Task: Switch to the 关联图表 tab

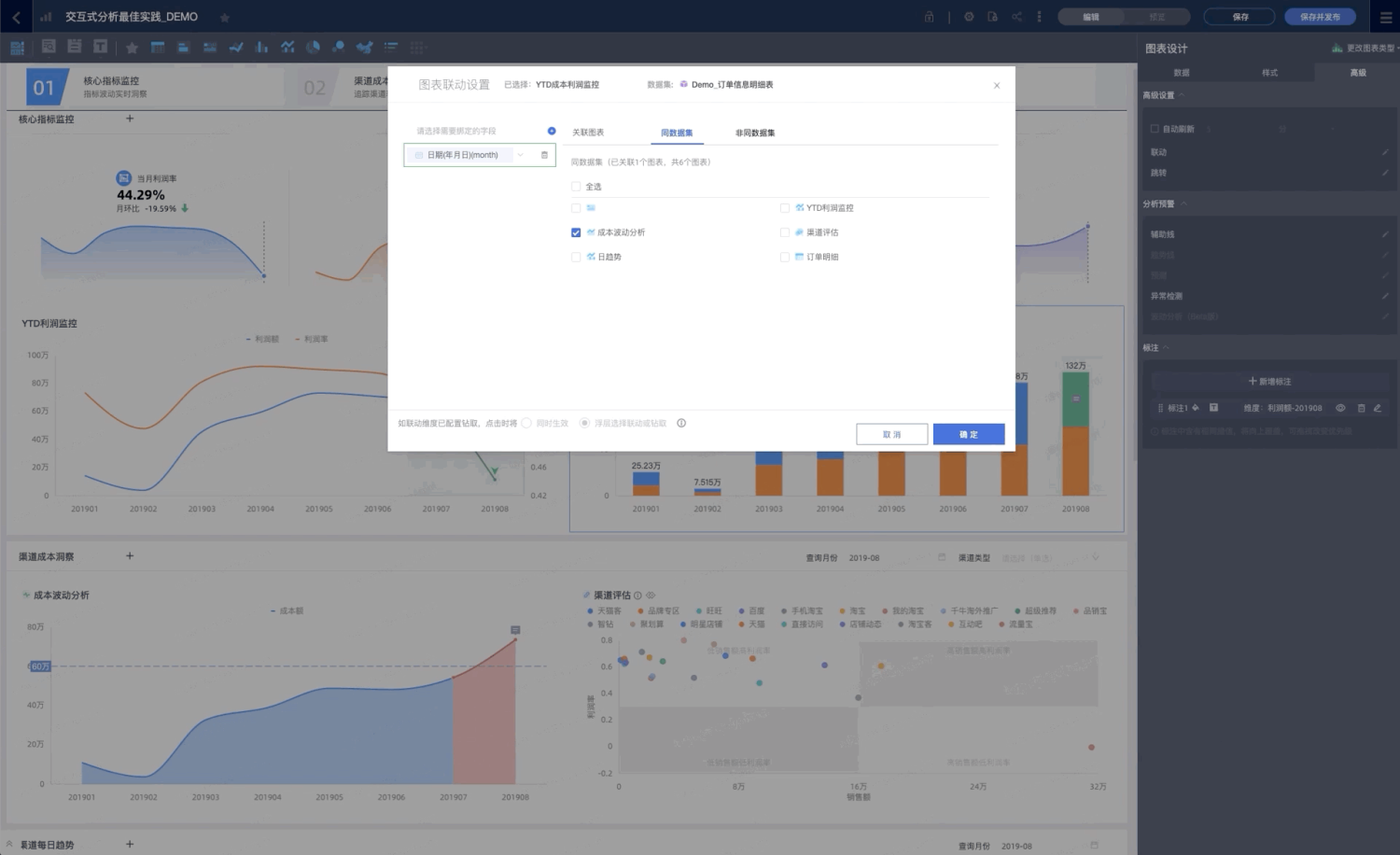Action: click(x=588, y=133)
